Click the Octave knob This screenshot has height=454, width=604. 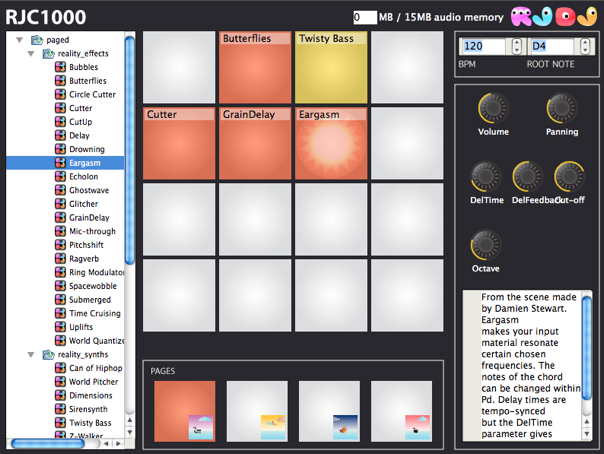pyautogui.click(x=486, y=244)
